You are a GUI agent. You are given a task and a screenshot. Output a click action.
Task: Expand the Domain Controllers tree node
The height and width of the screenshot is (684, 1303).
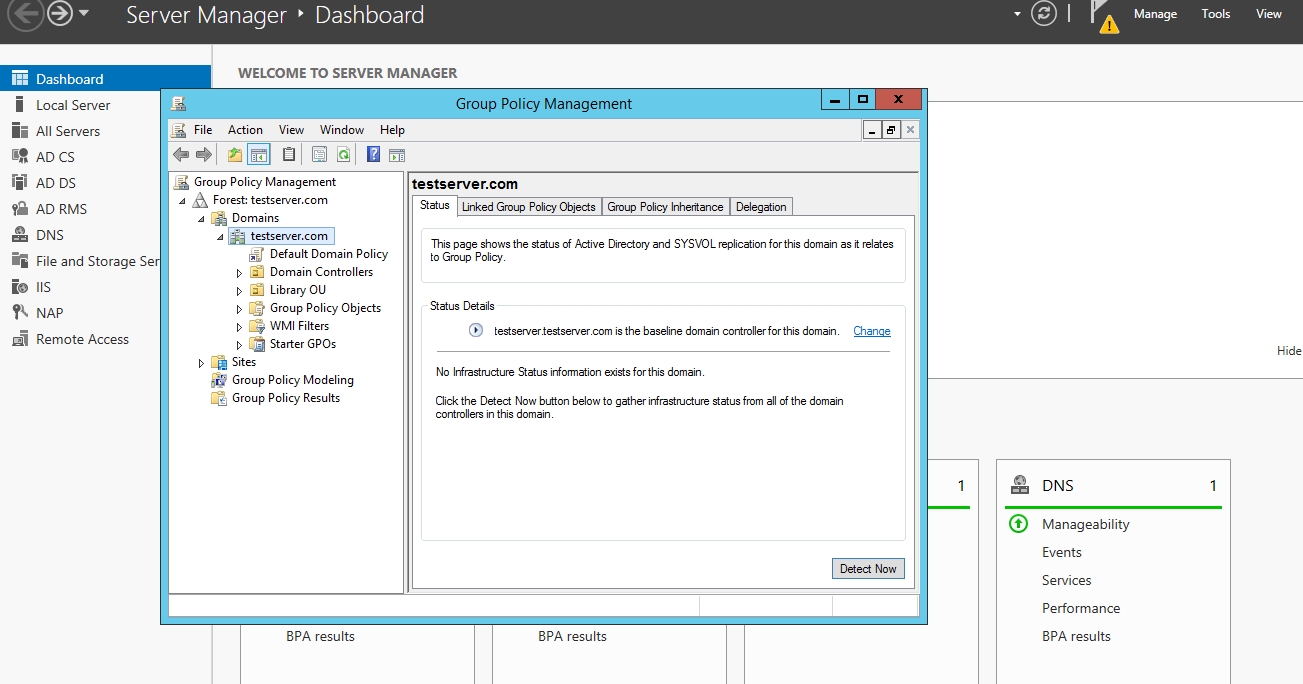[239, 273]
